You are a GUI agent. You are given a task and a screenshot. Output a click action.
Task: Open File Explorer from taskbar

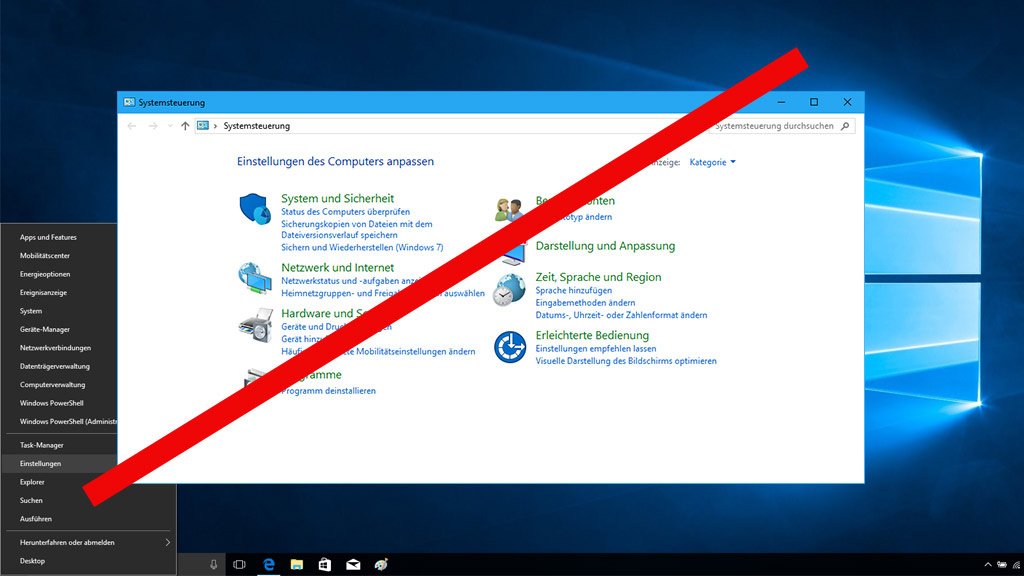pos(296,564)
